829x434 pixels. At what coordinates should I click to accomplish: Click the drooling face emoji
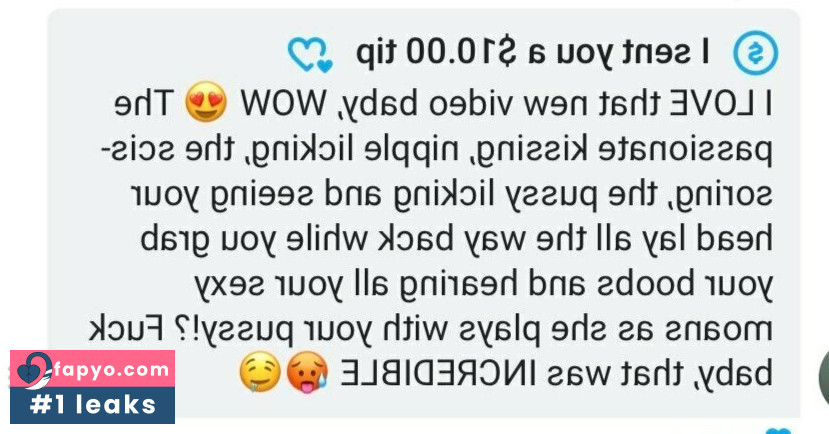[x=260, y=373]
